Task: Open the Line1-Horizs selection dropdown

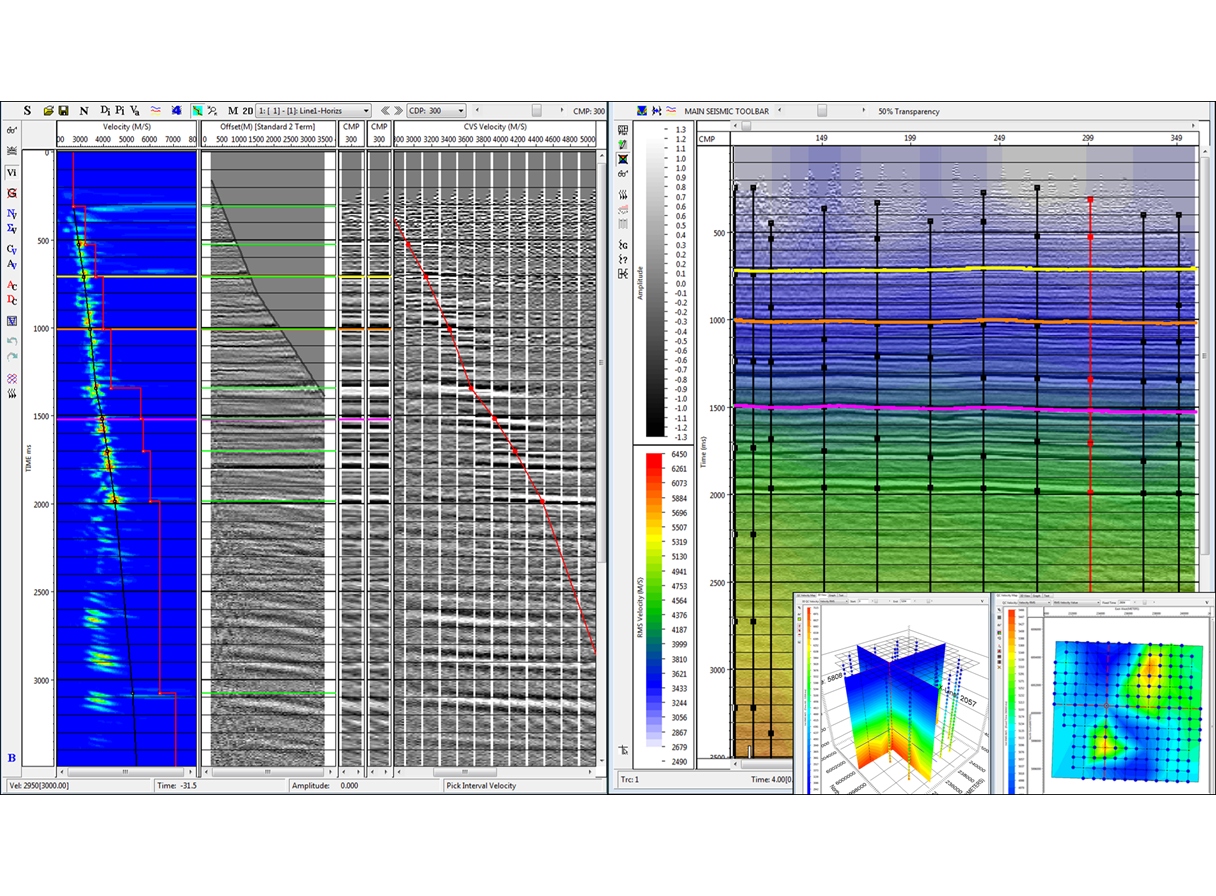Action: pos(314,110)
